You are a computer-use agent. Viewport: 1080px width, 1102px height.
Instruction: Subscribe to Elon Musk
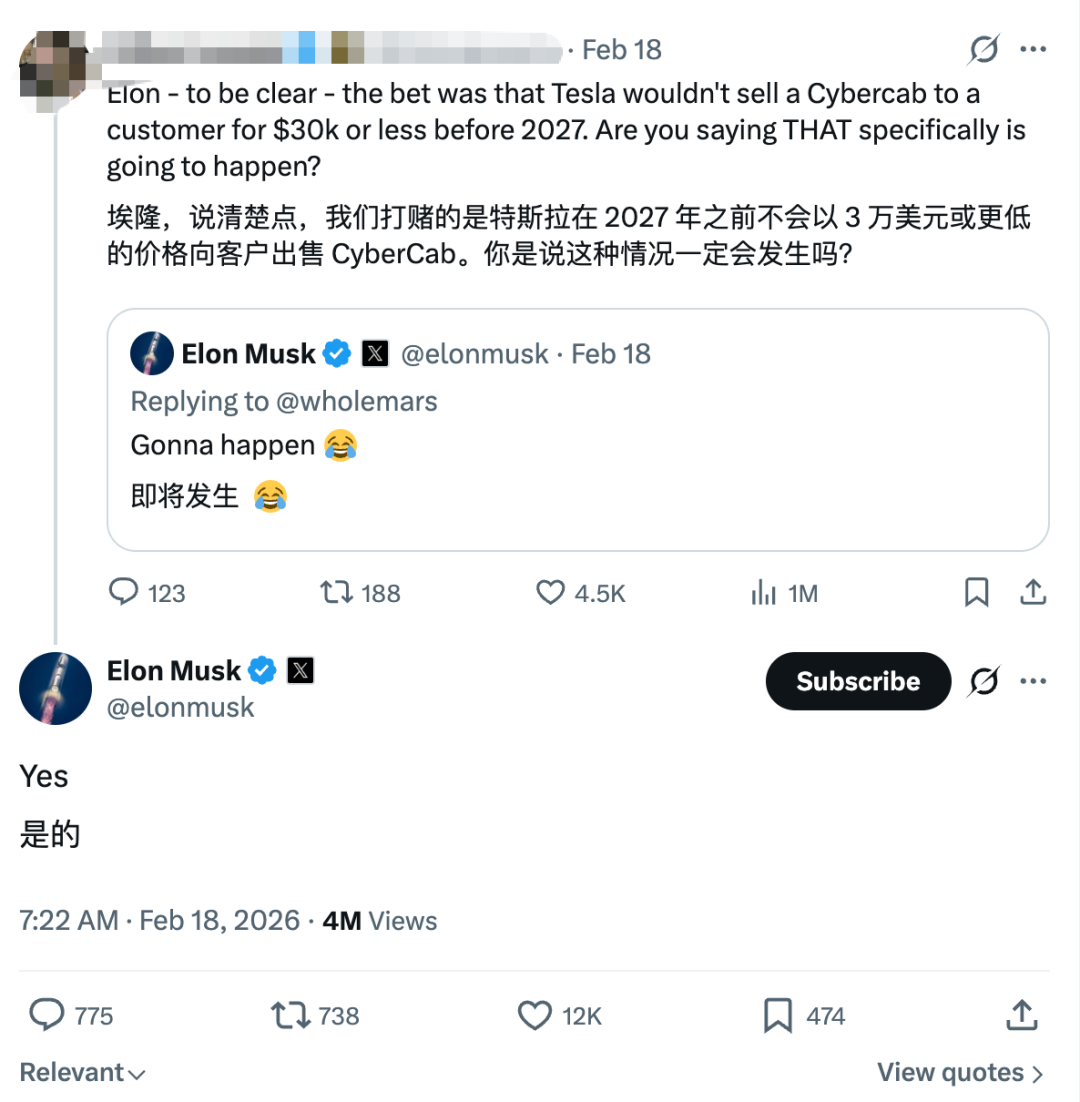pyautogui.click(x=857, y=681)
